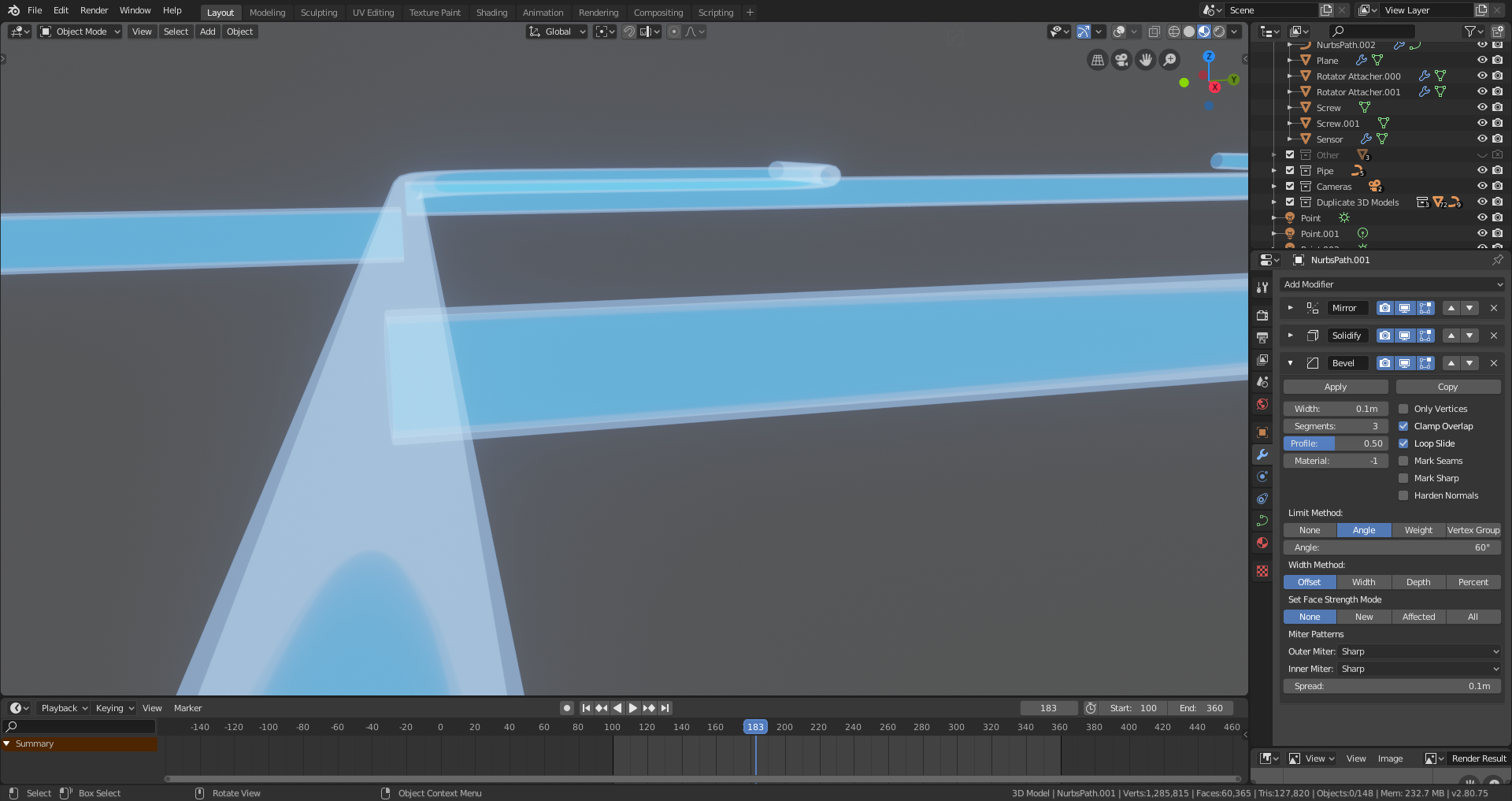Enable the Harden Normals checkbox
Viewport: 1512px width, 801px height.
pyautogui.click(x=1403, y=495)
